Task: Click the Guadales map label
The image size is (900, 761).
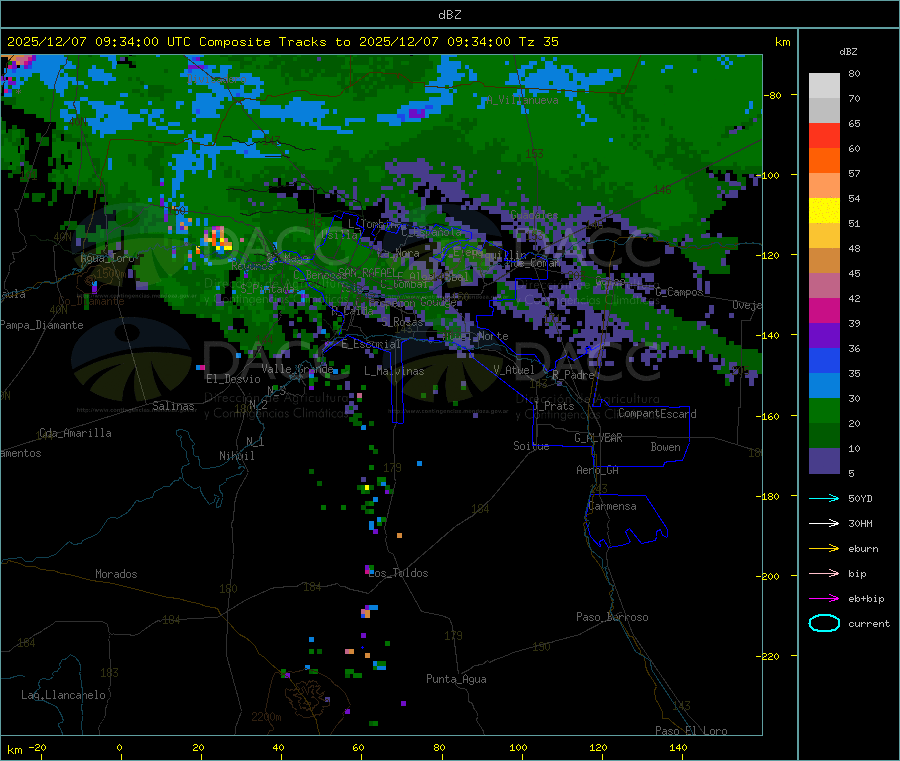Action: (534, 215)
